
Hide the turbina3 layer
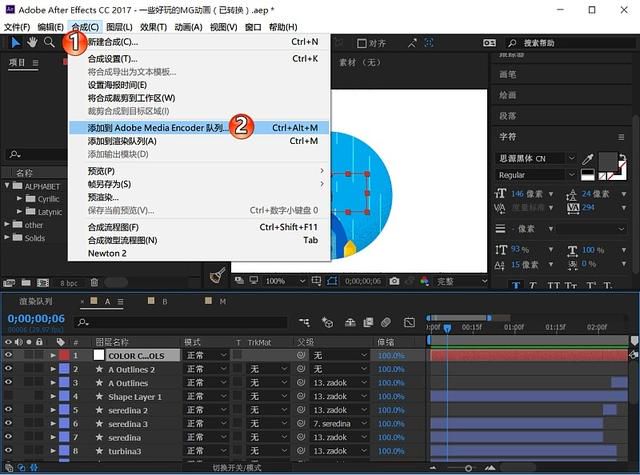8,451
